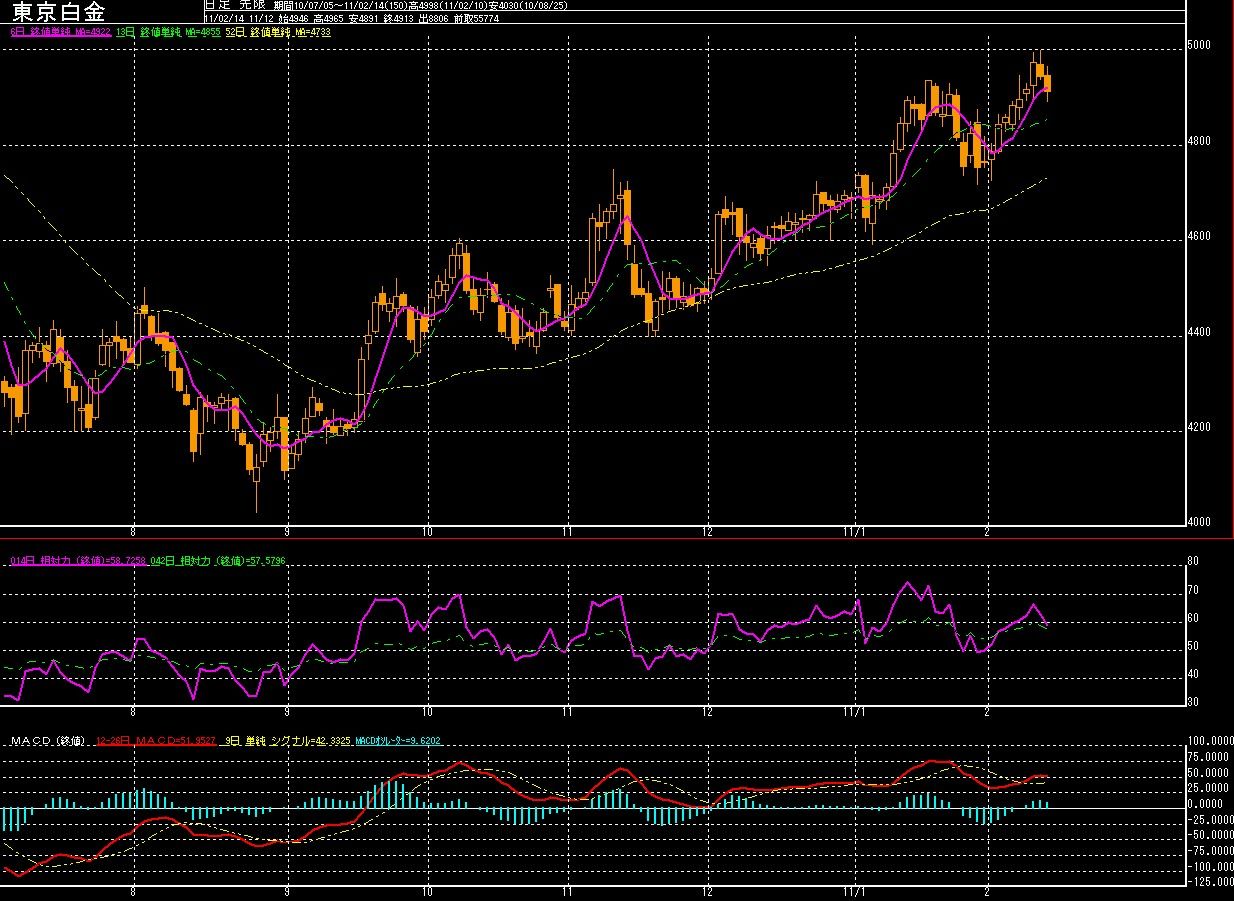Click the 80 label on the RSI axis

pyautogui.click(x=1192, y=561)
